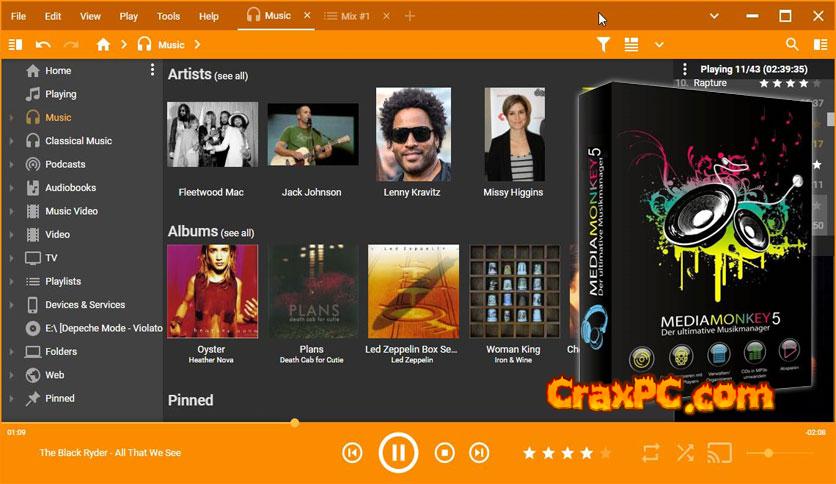
Task: Open the View menu
Action: pos(90,17)
